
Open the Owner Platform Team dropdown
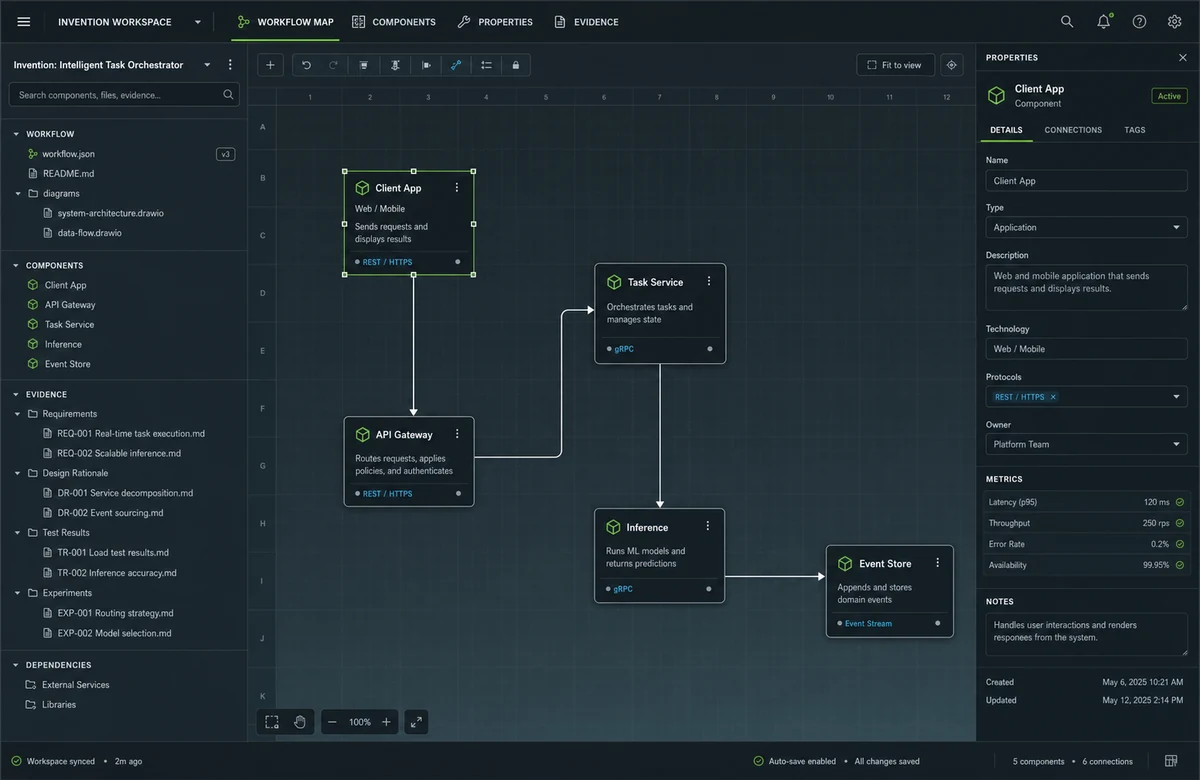point(1086,444)
